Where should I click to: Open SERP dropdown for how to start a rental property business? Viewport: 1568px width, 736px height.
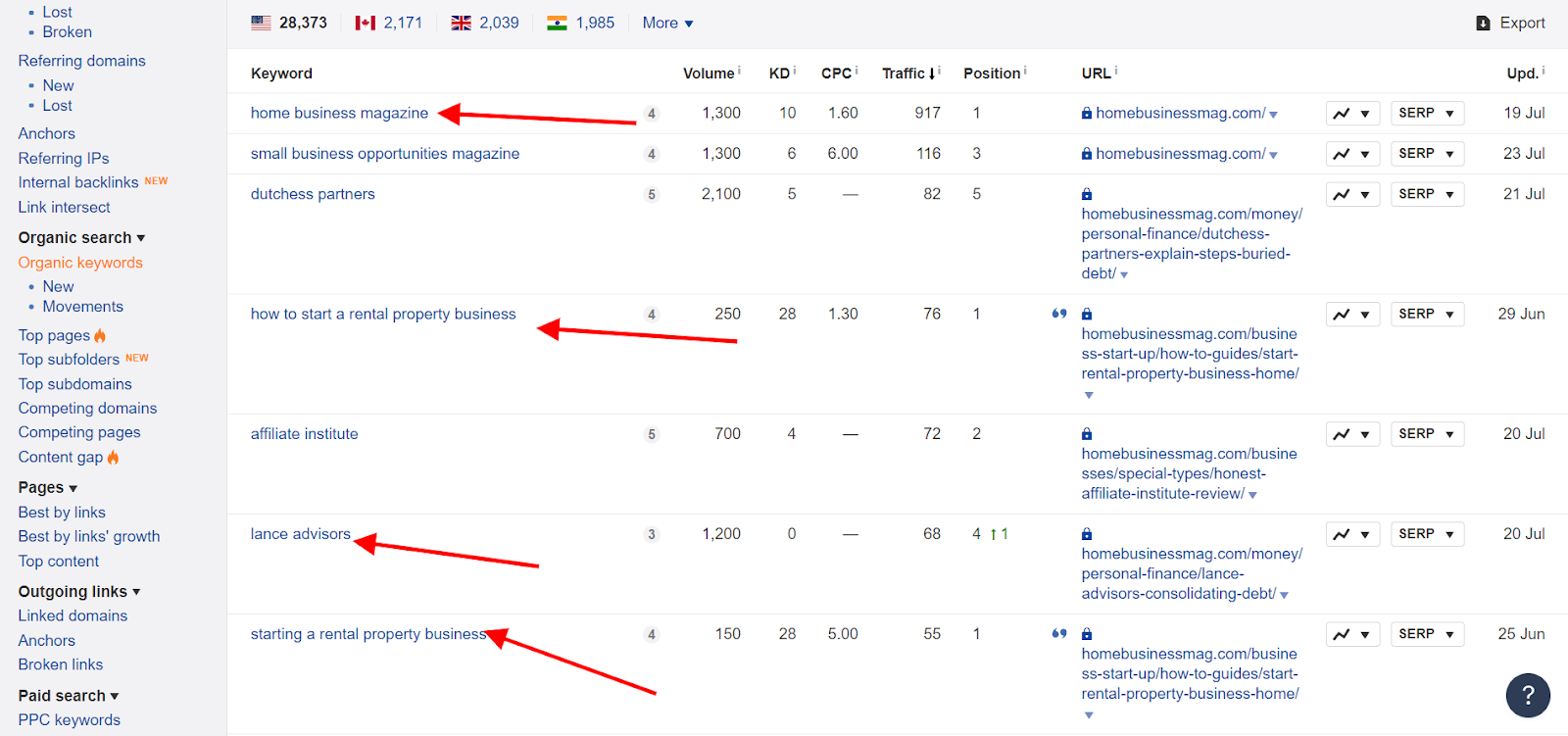[x=1428, y=315]
